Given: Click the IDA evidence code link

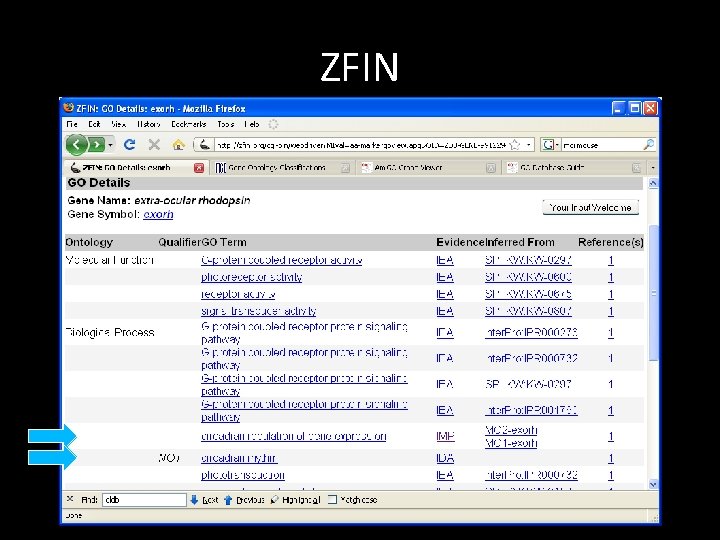Looking at the screenshot, I should pyautogui.click(x=445, y=458).
